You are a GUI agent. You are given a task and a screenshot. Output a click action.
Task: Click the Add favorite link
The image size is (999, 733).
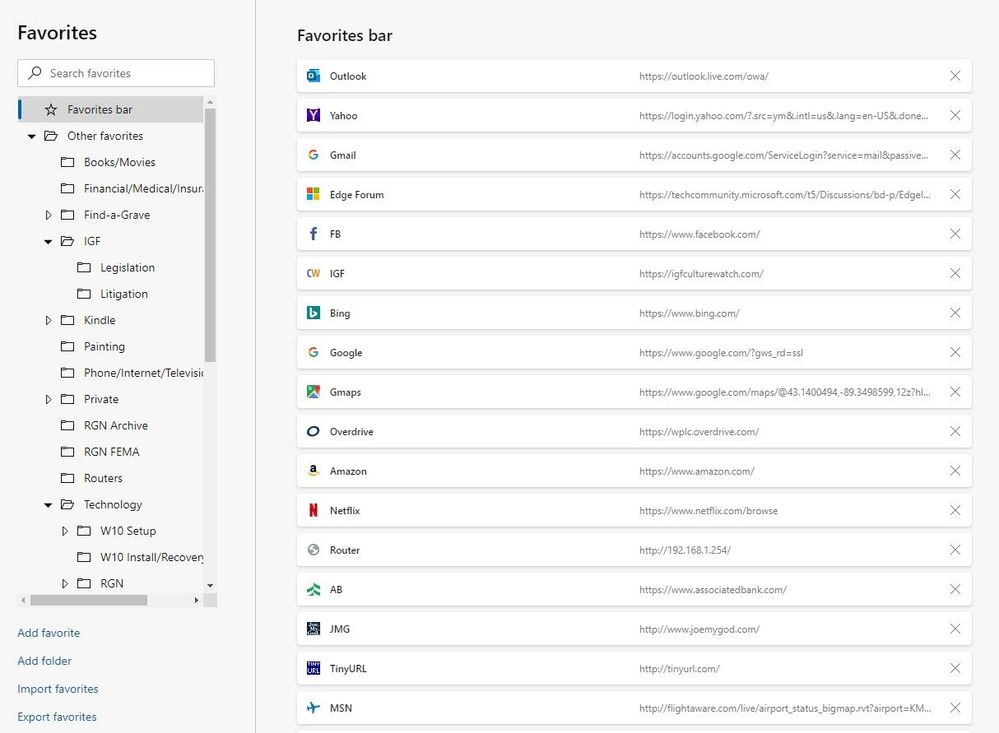(48, 632)
